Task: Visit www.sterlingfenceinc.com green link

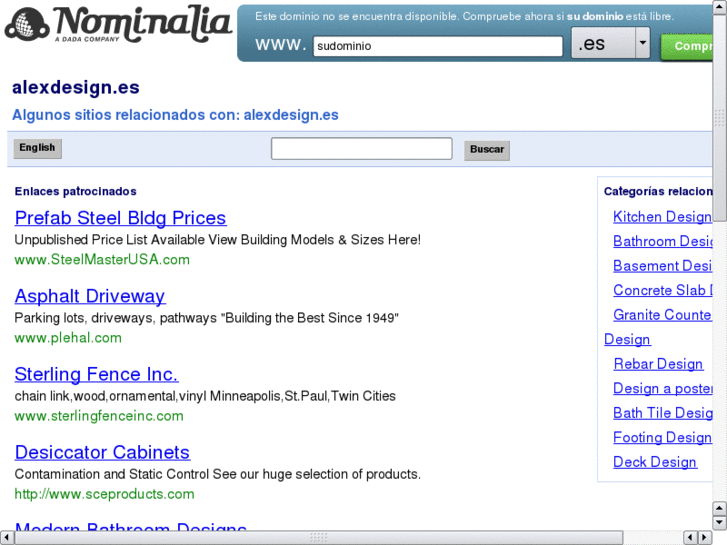Action: (99, 416)
